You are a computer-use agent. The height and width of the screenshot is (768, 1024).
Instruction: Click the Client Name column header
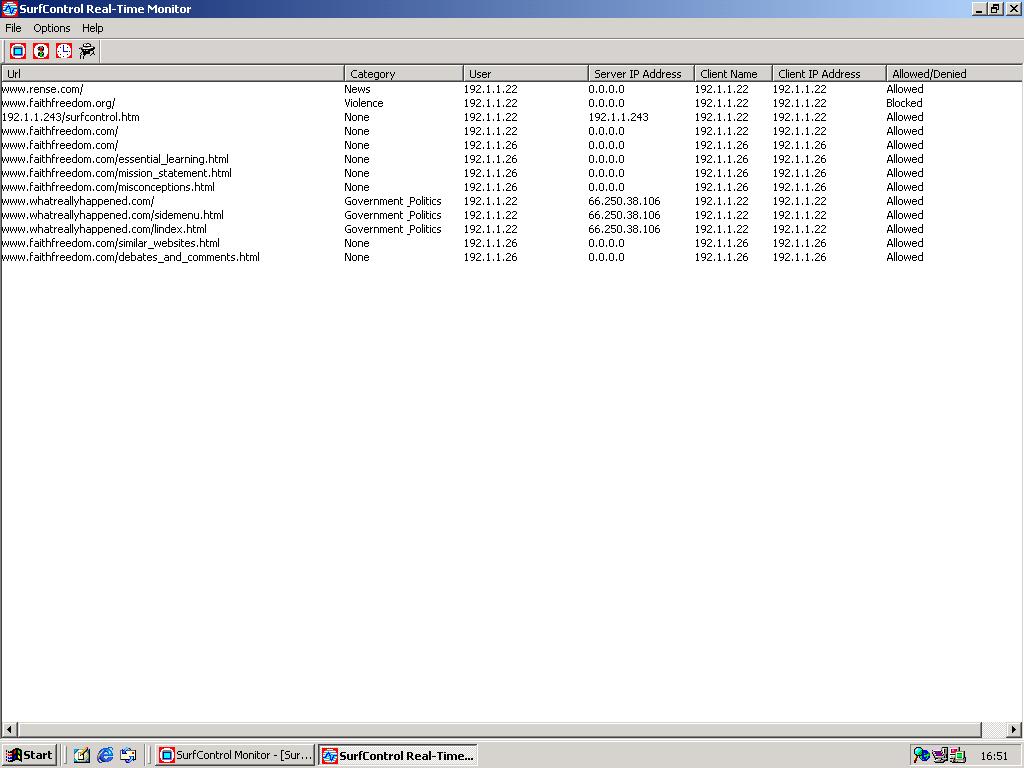click(733, 74)
